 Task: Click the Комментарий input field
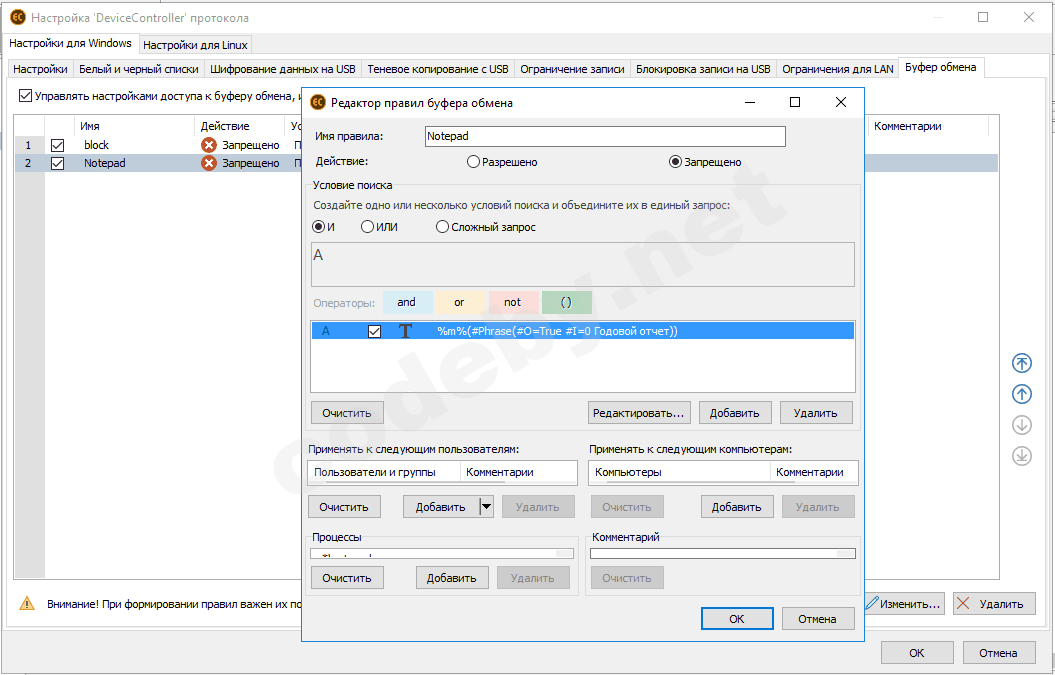coord(723,553)
